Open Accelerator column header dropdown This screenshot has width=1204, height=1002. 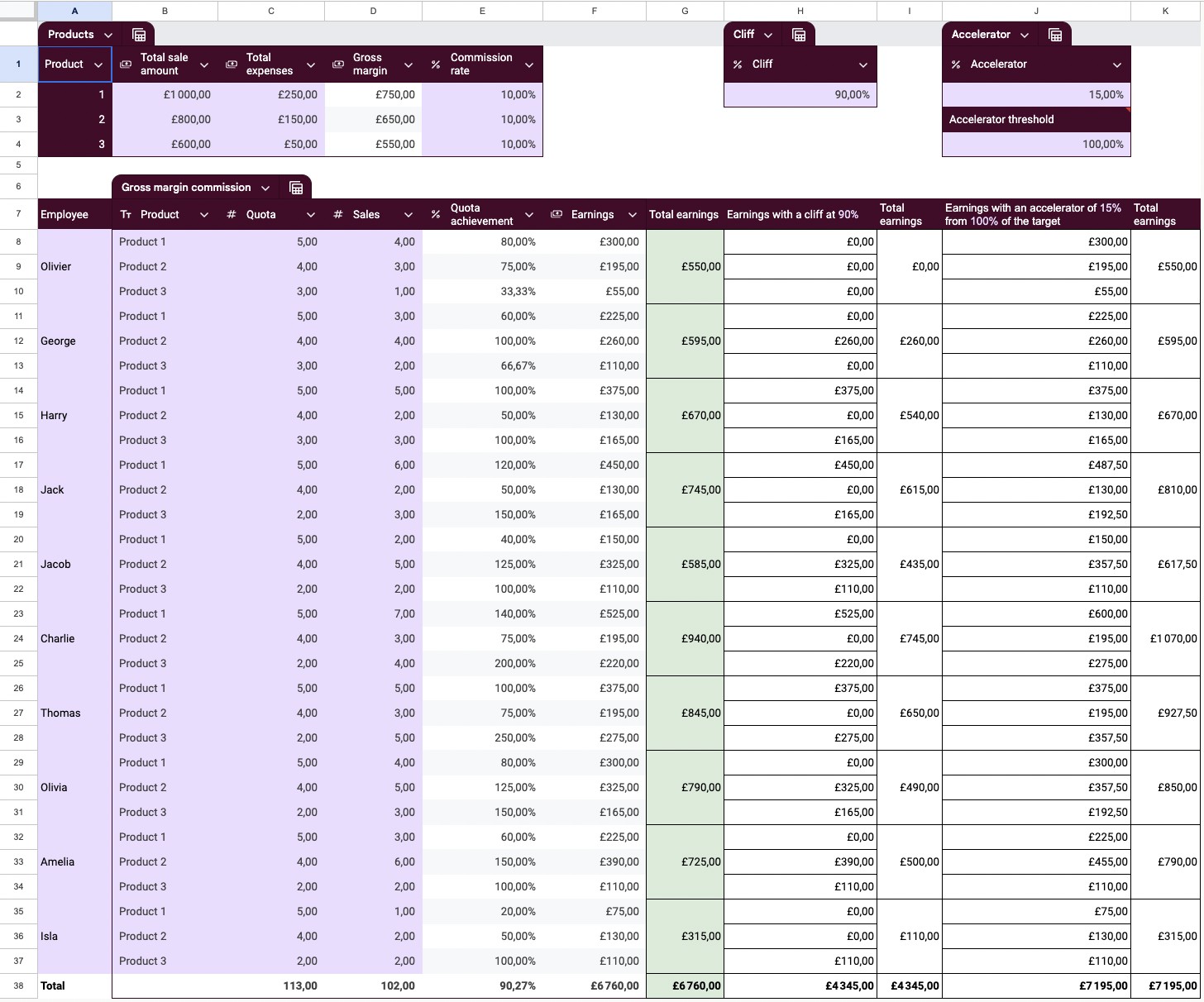[1117, 65]
